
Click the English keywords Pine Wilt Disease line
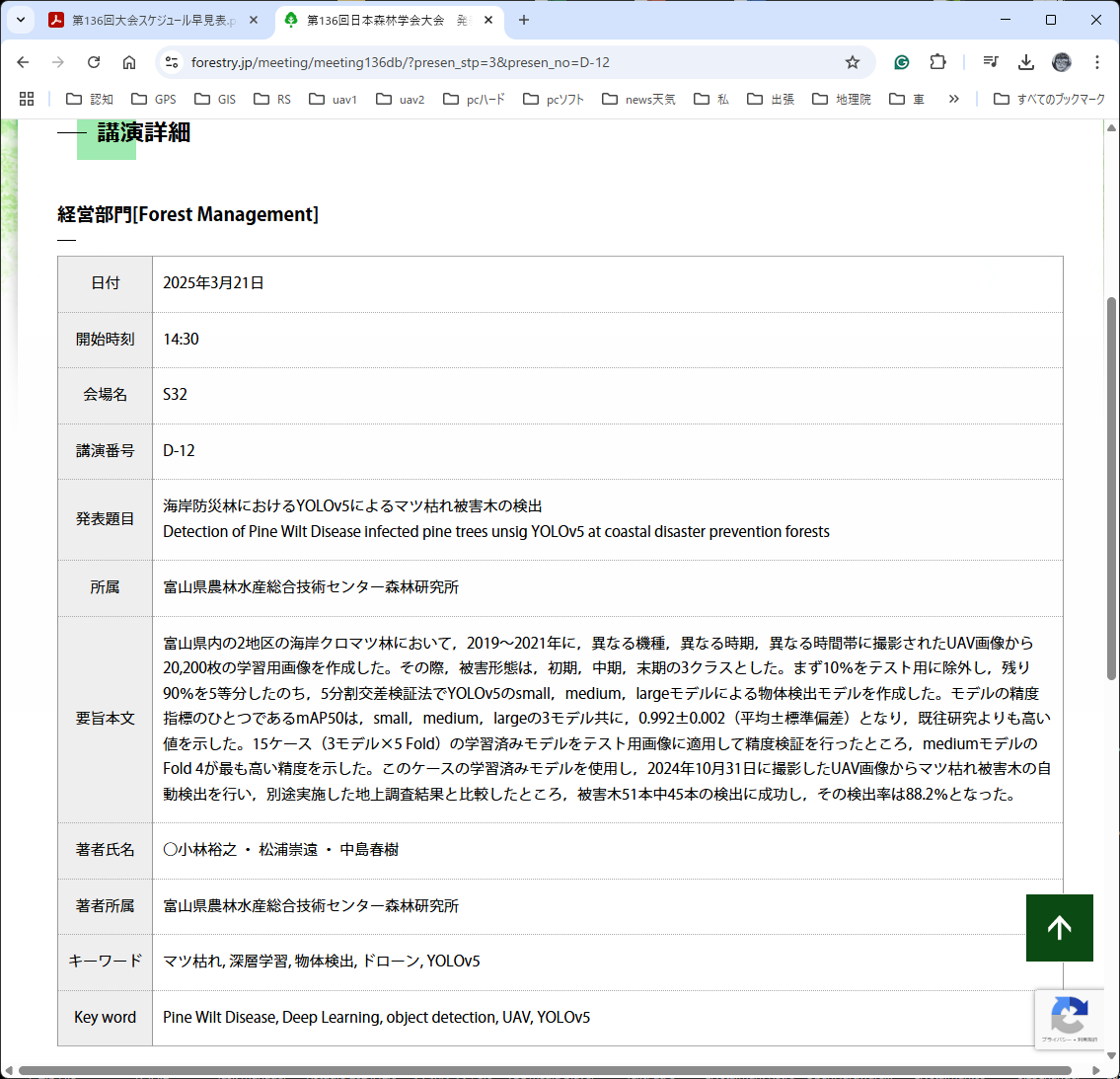[376, 1018]
